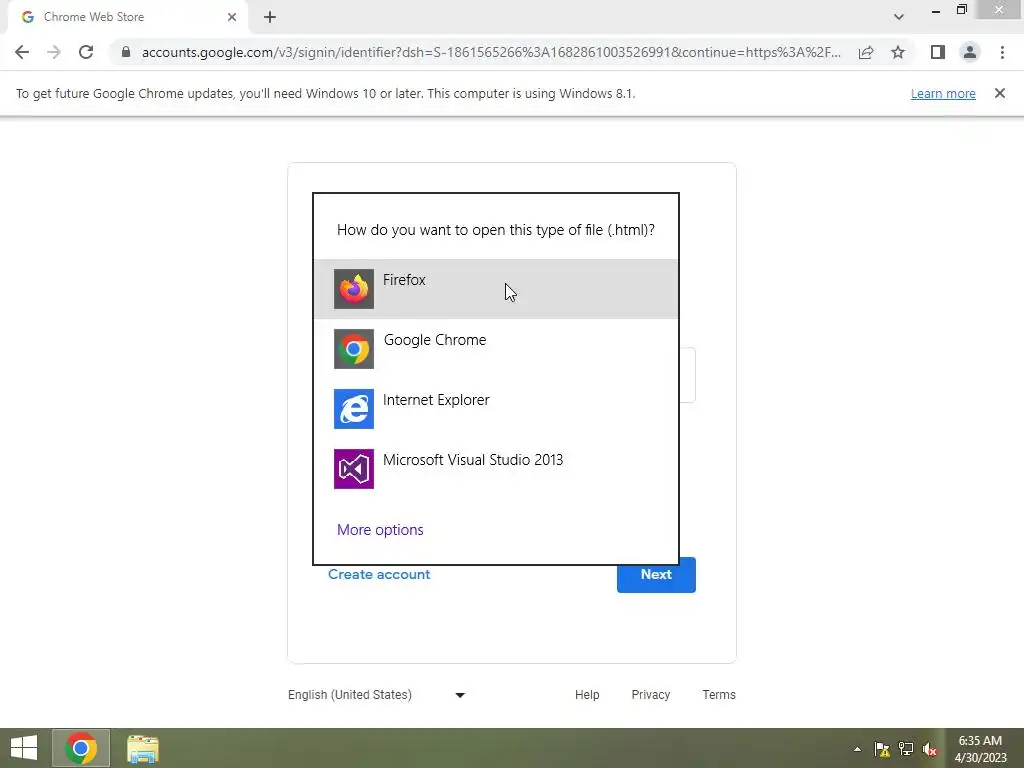Screen dimensions: 1024x768
Task: Select Google Chrome icon in open-with list
Action: (354, 349)
